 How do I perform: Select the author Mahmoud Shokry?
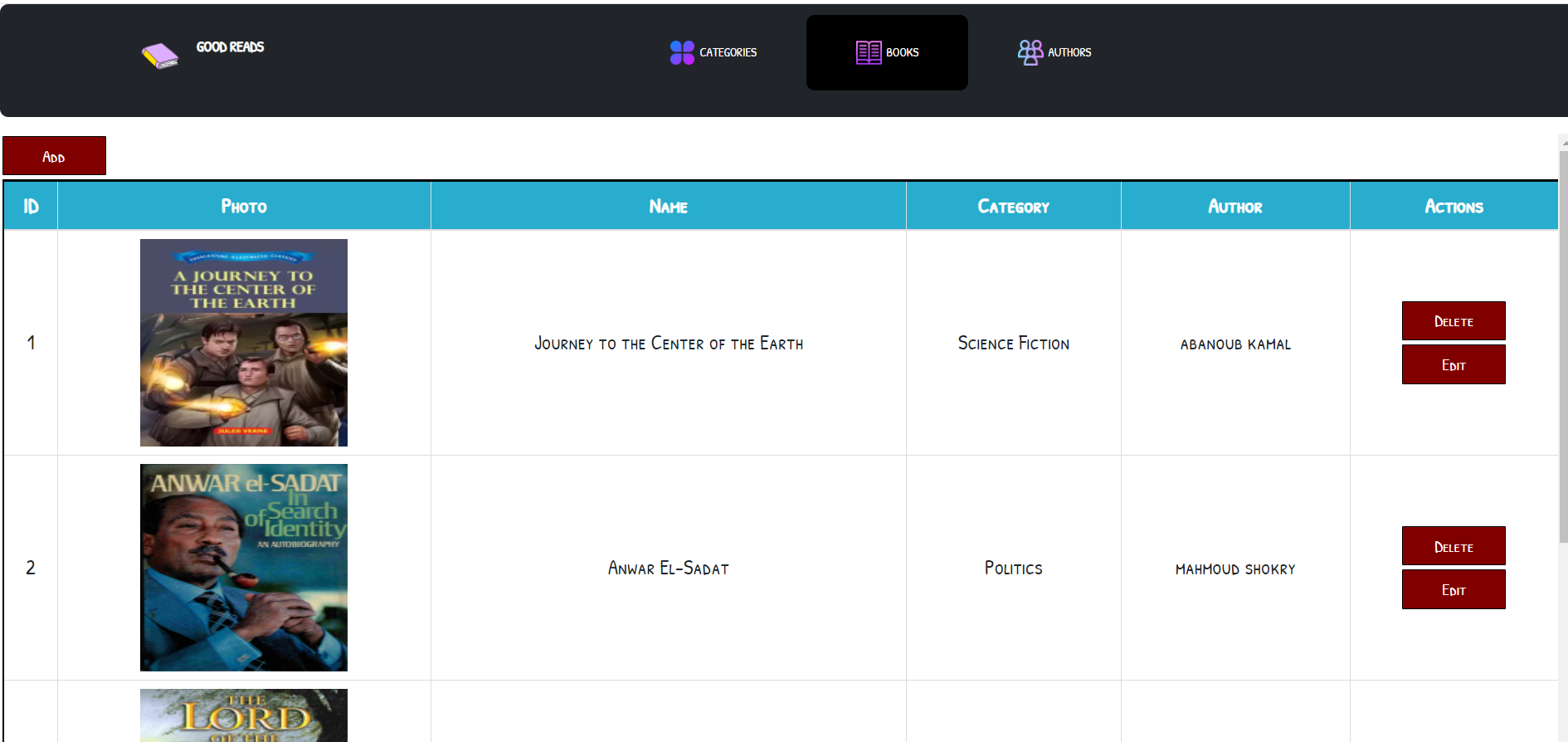(x=1235, y=569)
